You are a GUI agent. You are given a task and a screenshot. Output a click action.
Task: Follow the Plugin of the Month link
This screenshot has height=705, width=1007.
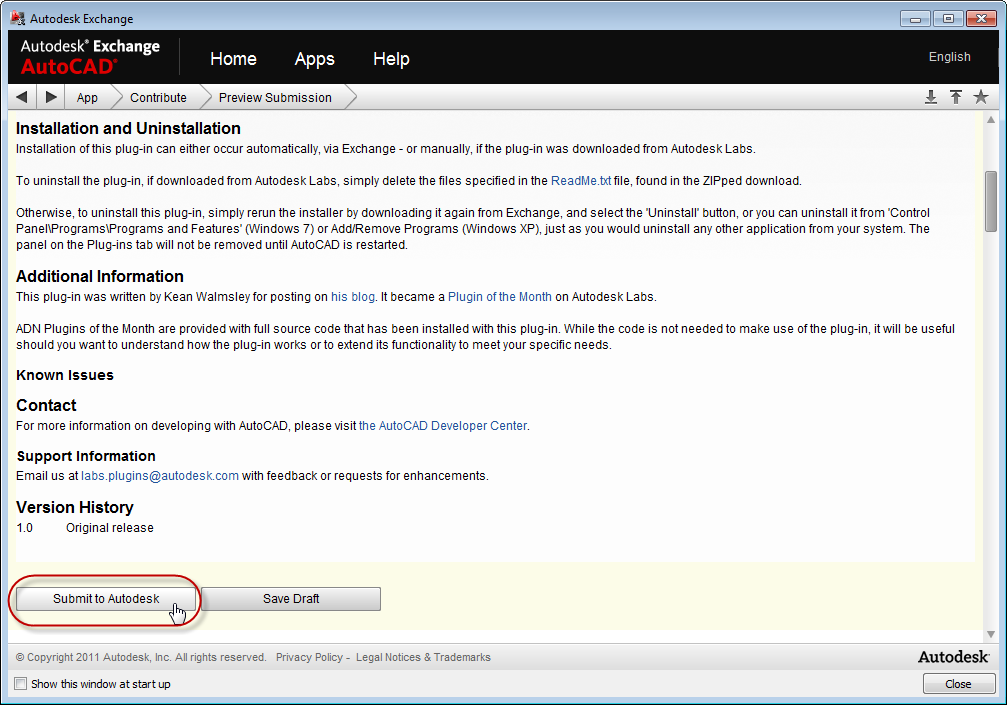[x=499, y=297]
